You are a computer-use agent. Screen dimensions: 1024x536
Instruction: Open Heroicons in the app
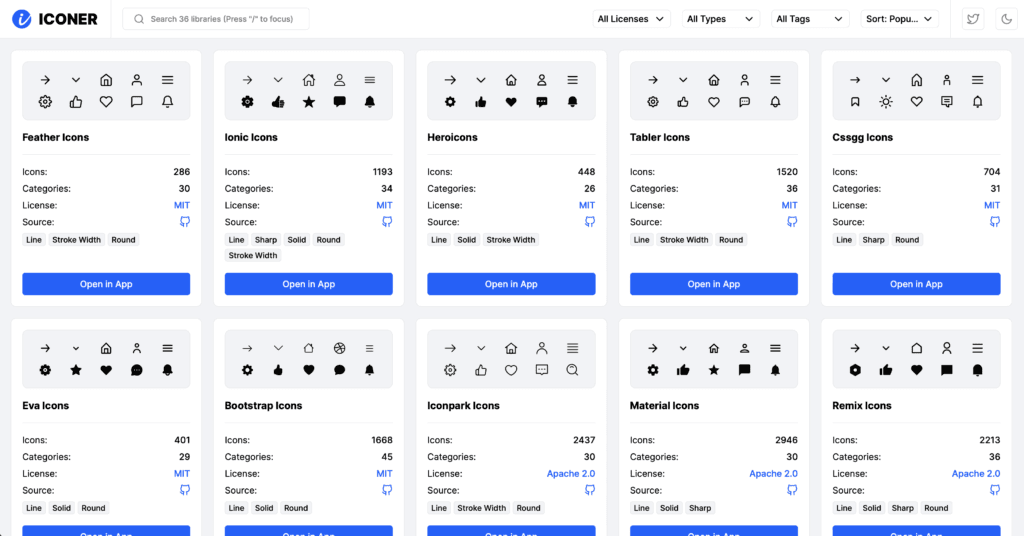point(511,284)
